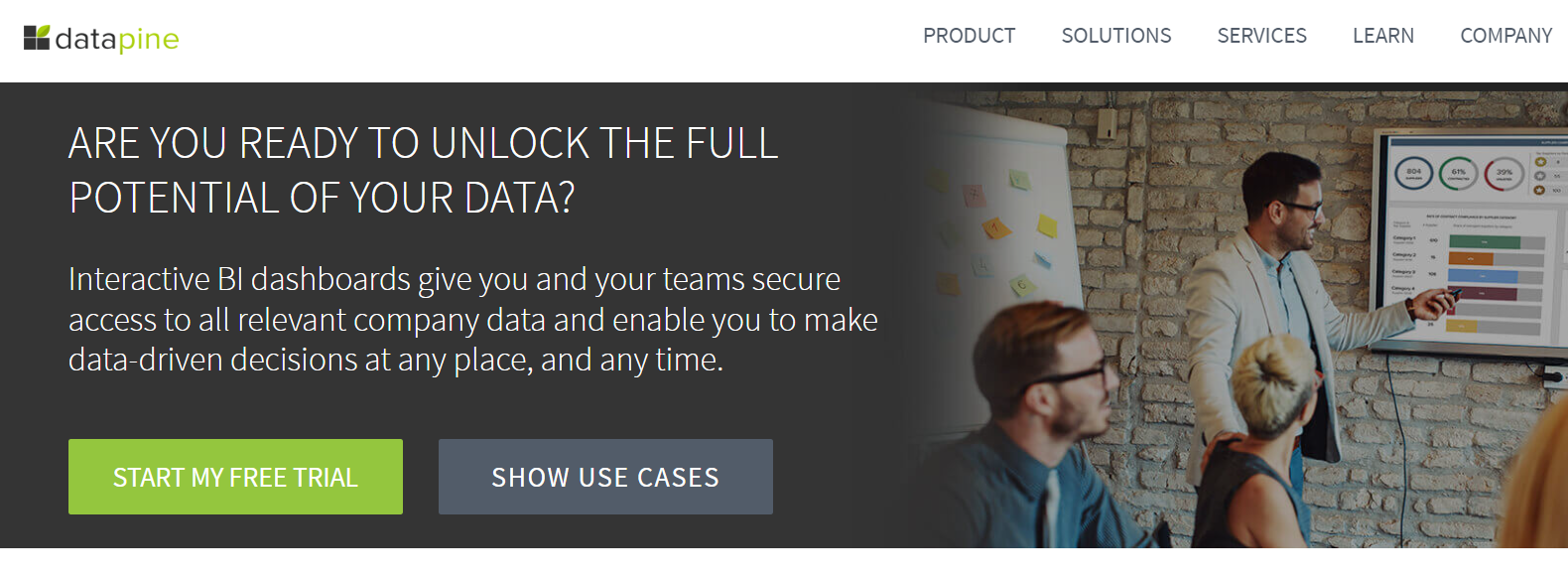Screen dimensions: 1568x582
Task: Expand the LEARN navigation item
Action: tap(1383, 36)
